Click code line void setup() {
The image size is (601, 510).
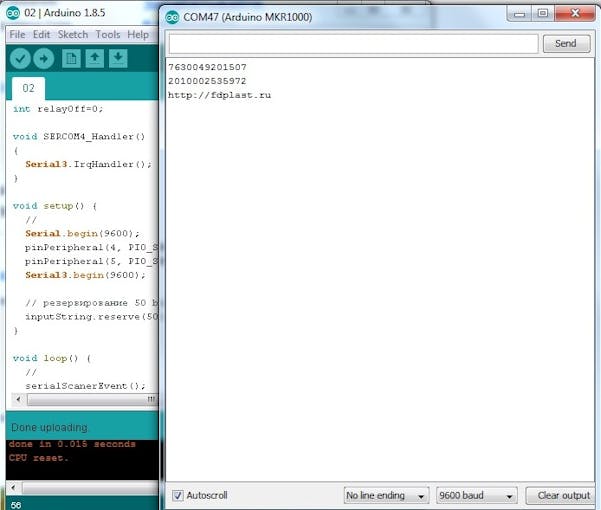coord(55,206)
